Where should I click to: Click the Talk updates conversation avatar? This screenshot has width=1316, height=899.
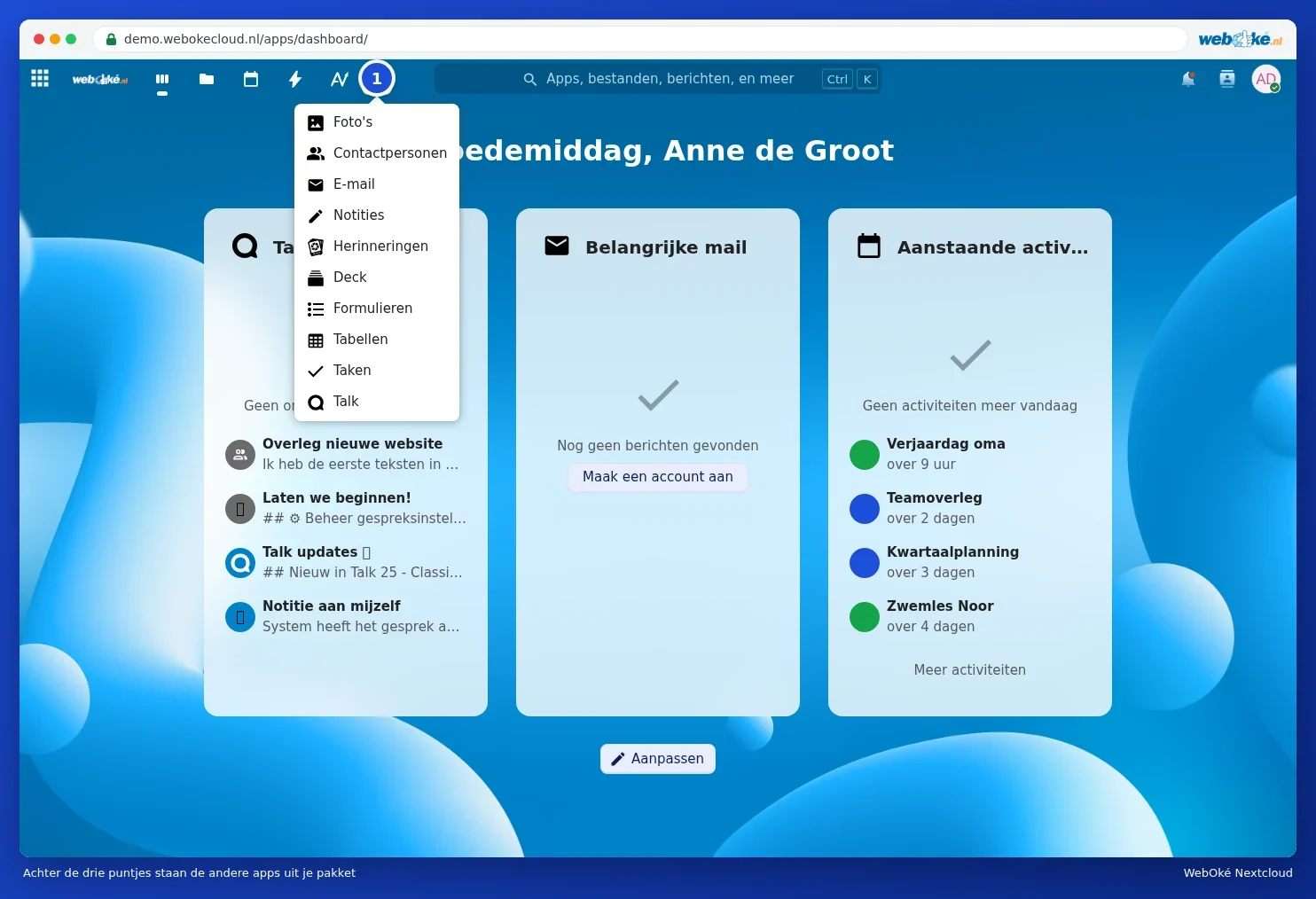[x=240, y=562]
